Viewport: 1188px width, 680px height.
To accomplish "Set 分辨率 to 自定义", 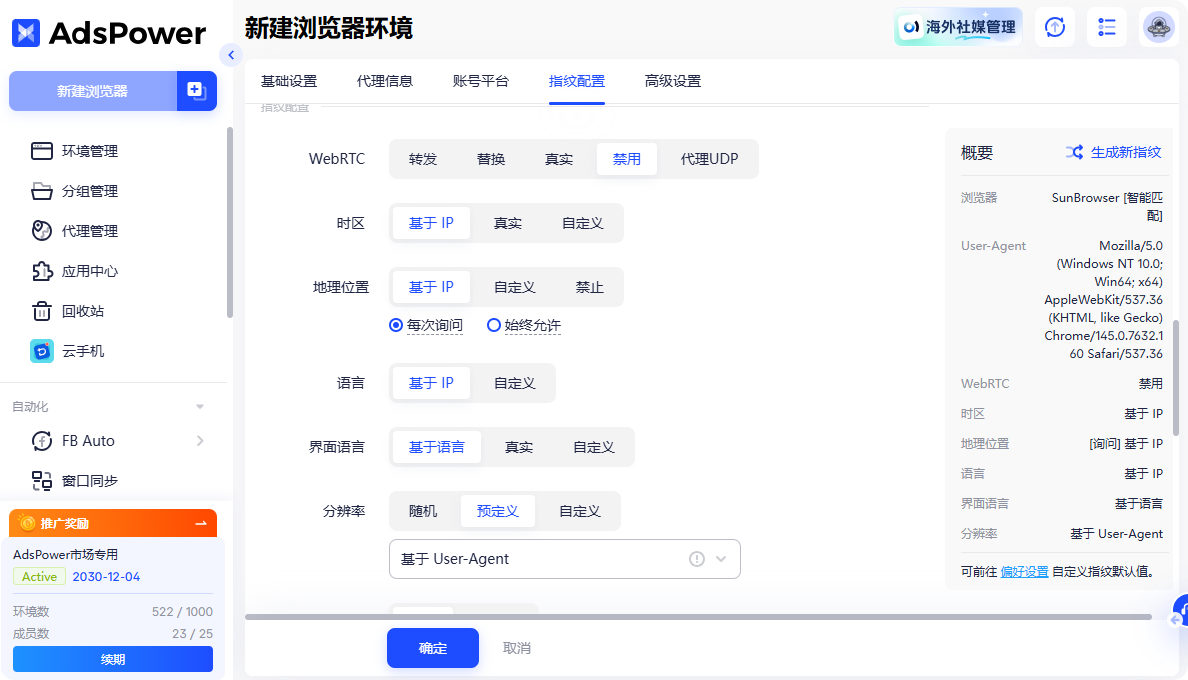I will (x=580, y=511).
